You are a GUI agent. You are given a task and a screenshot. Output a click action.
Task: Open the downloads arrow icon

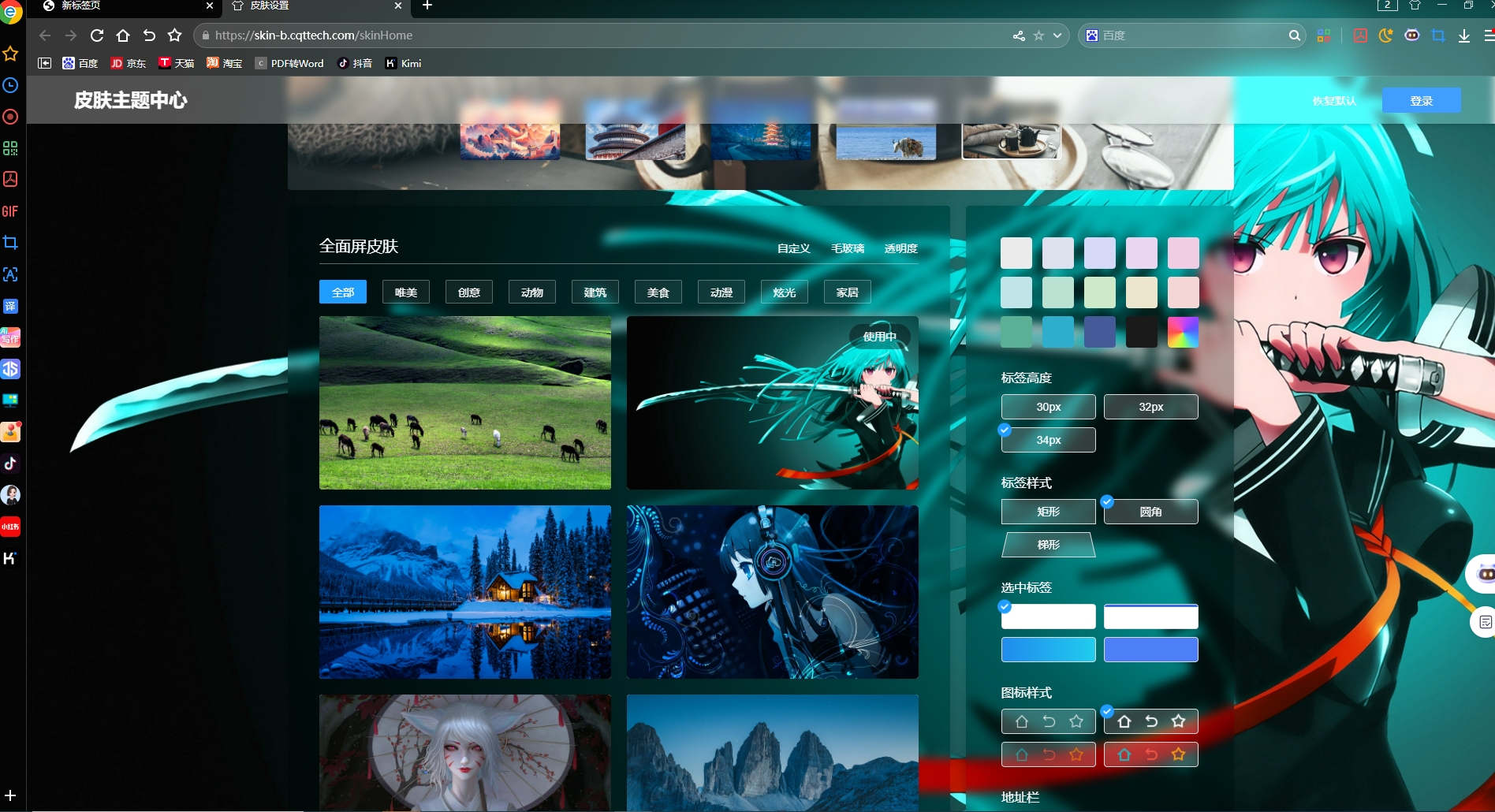coord(1463,35)
